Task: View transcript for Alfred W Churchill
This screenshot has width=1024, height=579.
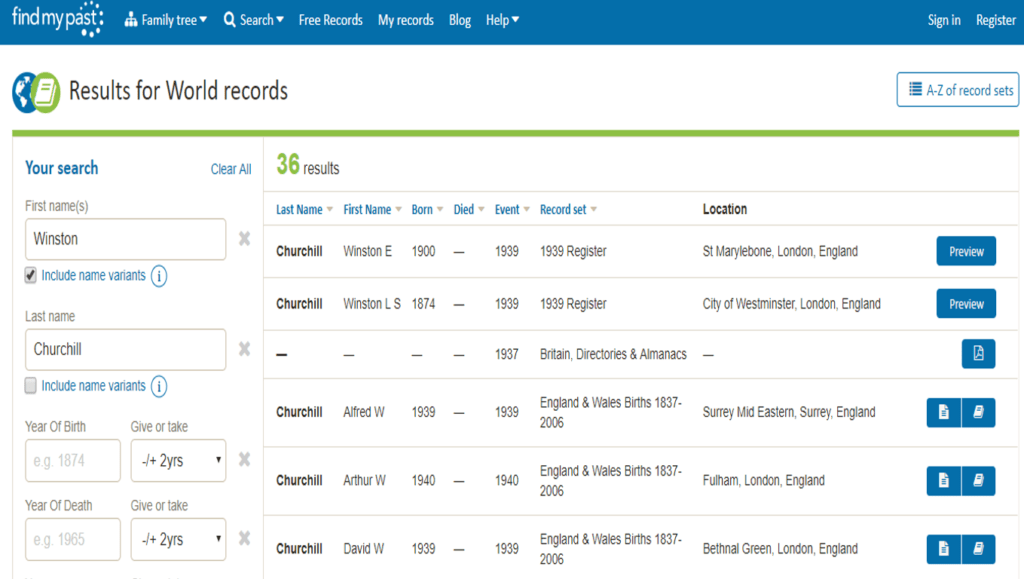Action: [x=944, y=413]
